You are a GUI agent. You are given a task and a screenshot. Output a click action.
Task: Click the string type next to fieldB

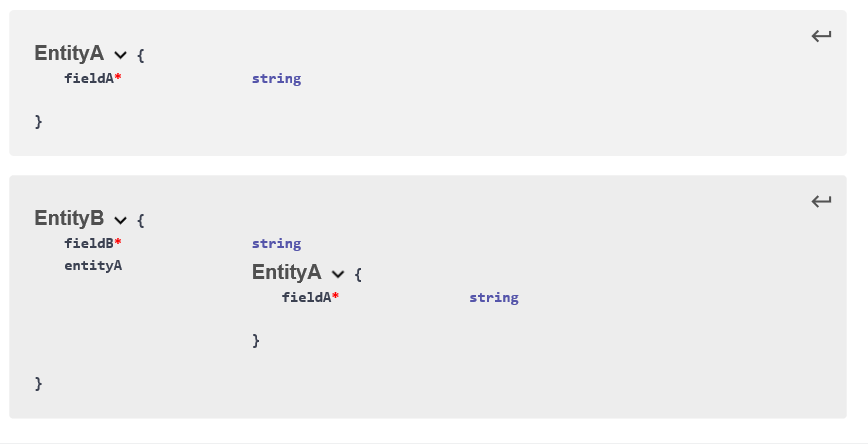[x=276, y=243]
